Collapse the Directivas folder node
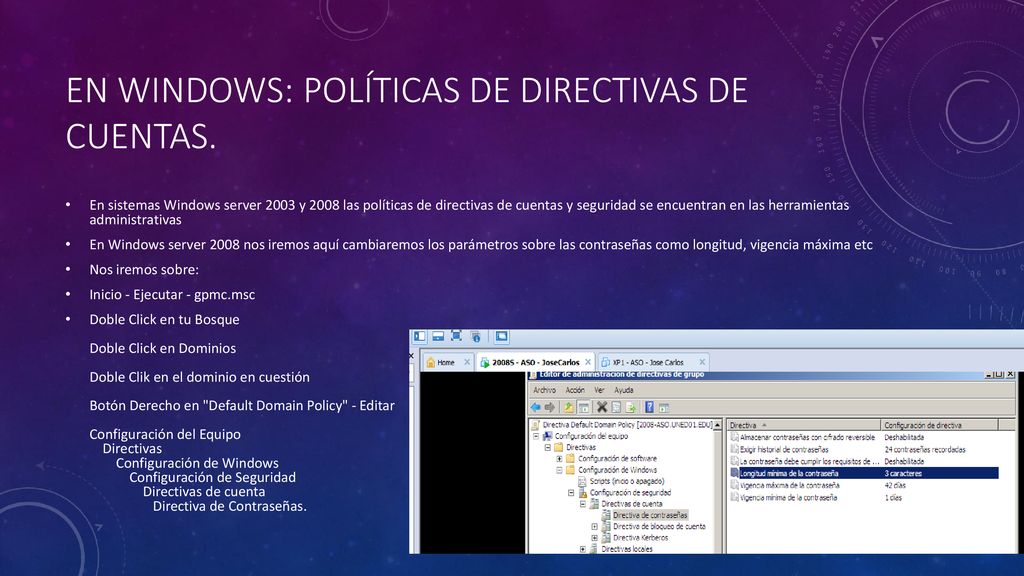This screenshot has height=576, width=1024. [x=548, y=447]
